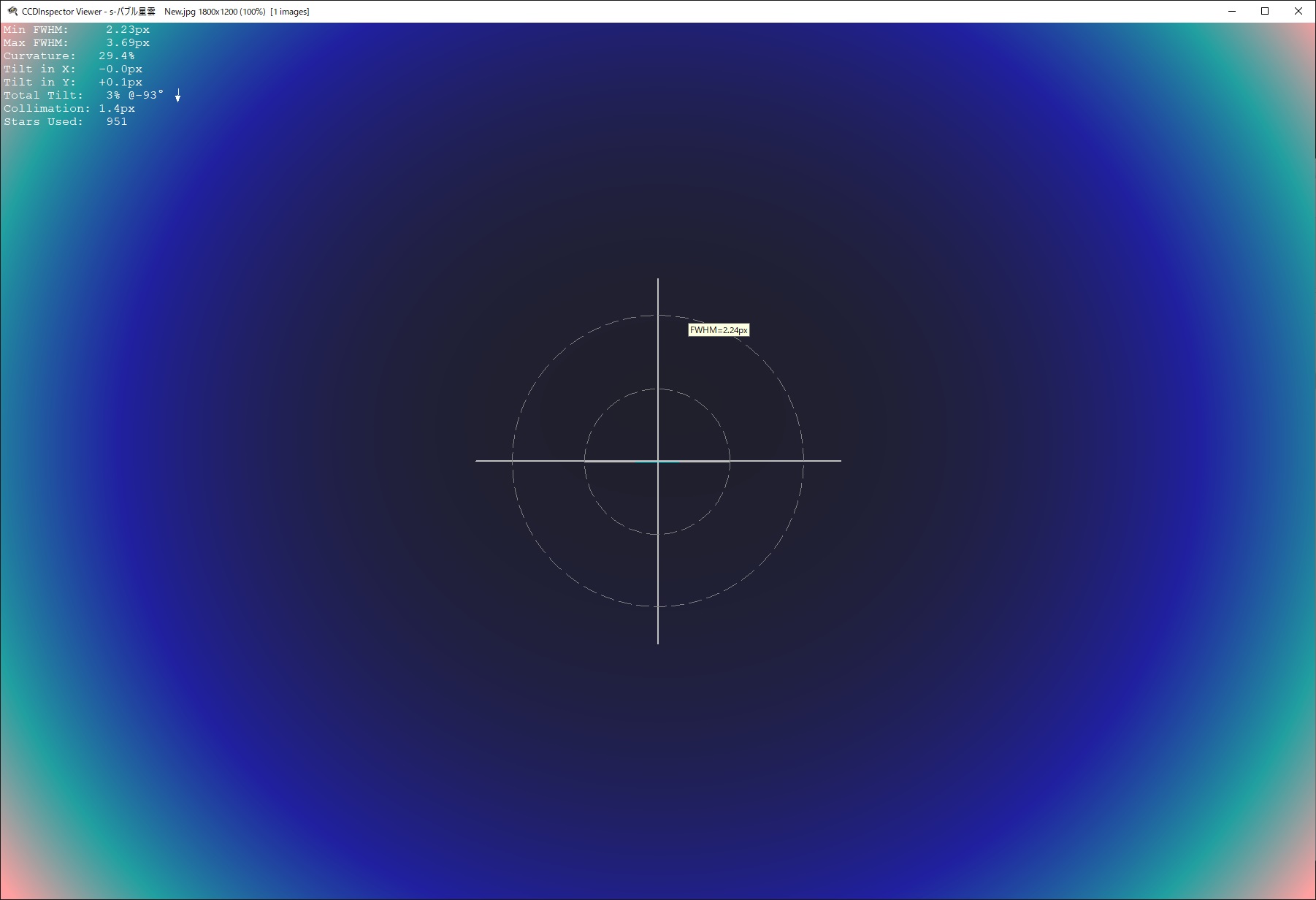Viewport: 1316px width, 900px height.
Task: Click the Total Tilt 3% readout
Action: tap(83, 96)
